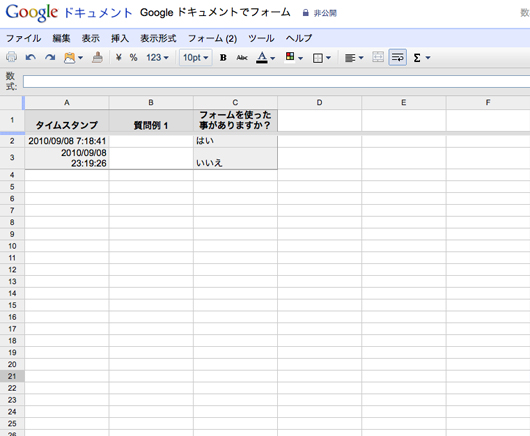Viewport: 530px width, 436px height.
Task: Click into the formula input bar
Action: 276,81
